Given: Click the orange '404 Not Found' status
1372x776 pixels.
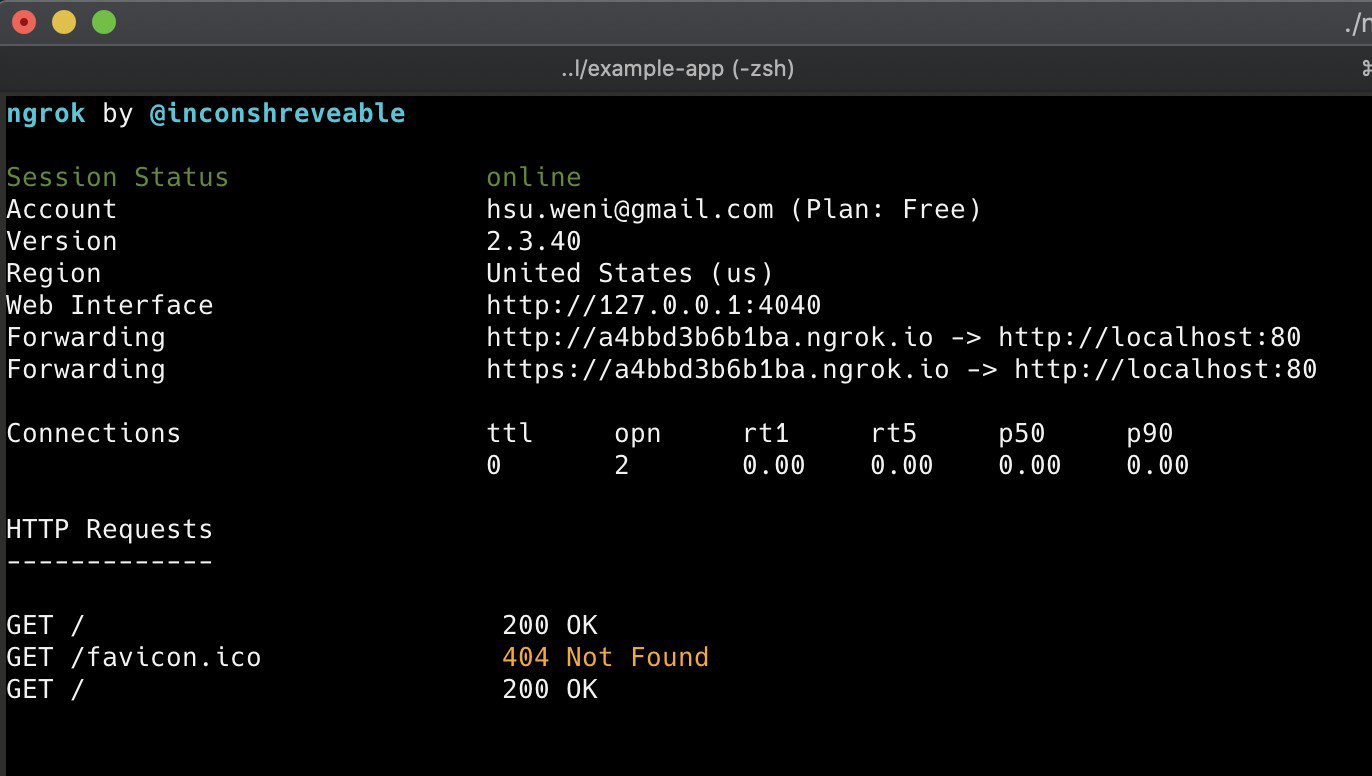Looking at the screenshot, I should coord(606,657).
